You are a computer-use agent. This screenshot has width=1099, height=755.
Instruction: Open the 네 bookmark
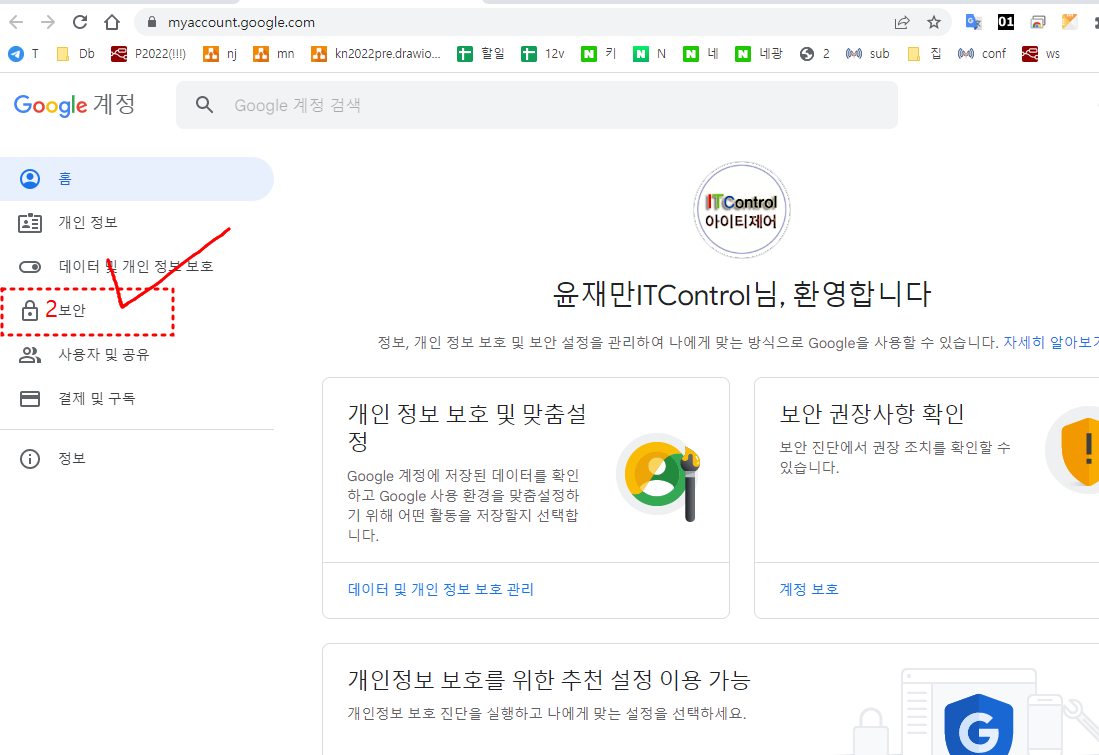coord(701,53)
